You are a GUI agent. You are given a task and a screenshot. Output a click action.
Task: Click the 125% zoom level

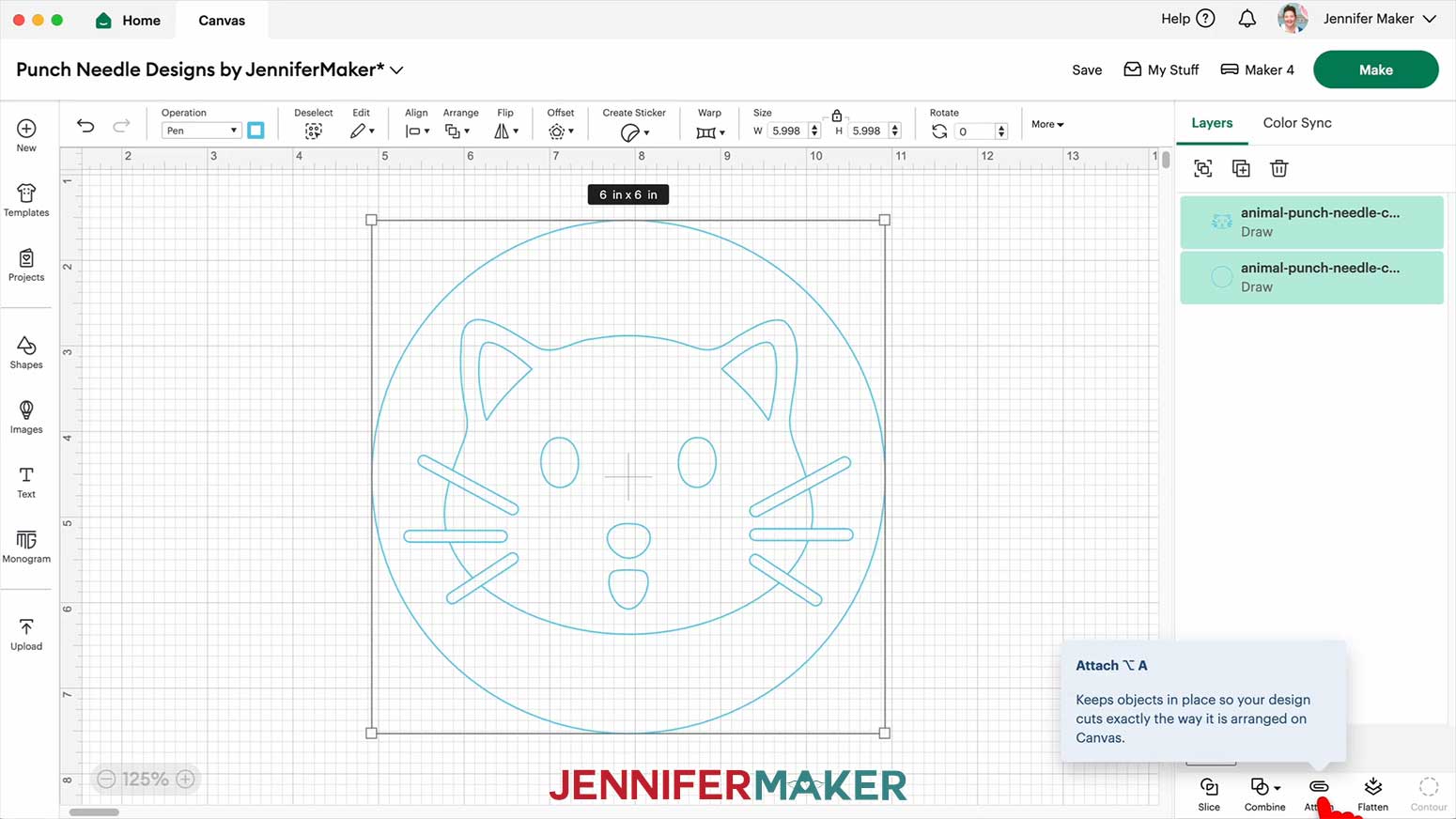146,779
